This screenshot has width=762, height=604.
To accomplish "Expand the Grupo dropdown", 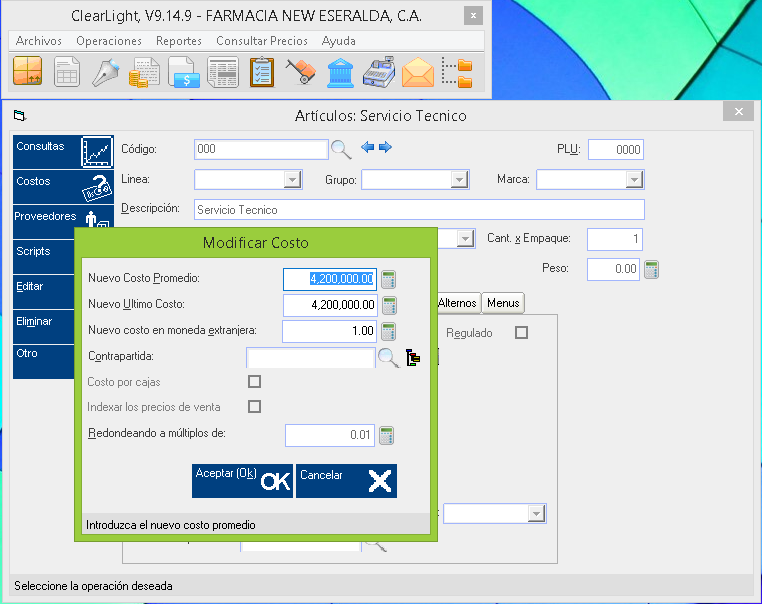I will coord(459,180).
